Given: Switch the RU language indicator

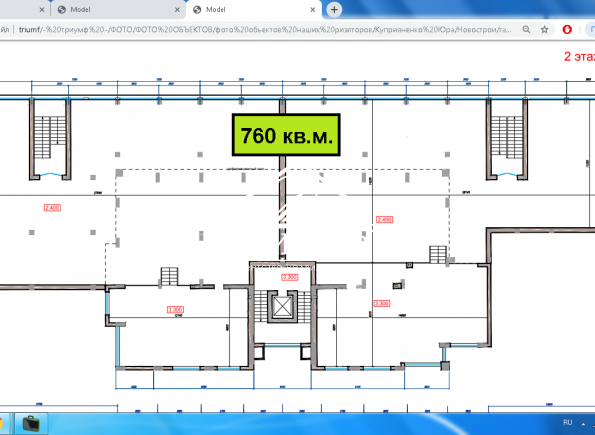Looking at the screenshot, I should (567, 422).
